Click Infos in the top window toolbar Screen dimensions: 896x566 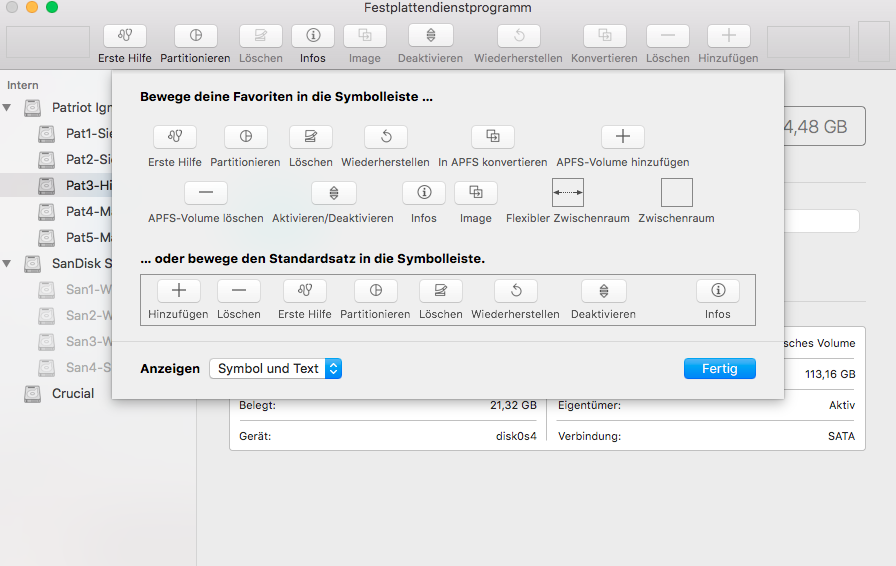(312, 36)
